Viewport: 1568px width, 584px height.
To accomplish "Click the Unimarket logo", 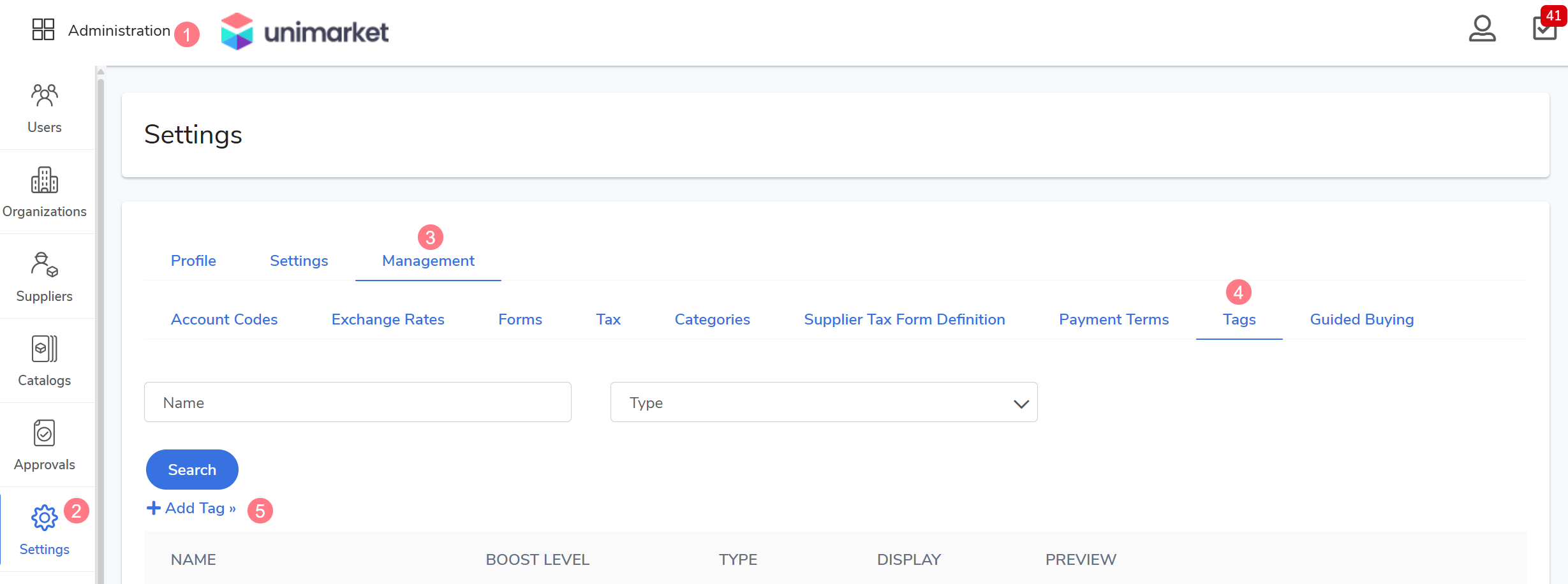I will [x=304, y=31].
